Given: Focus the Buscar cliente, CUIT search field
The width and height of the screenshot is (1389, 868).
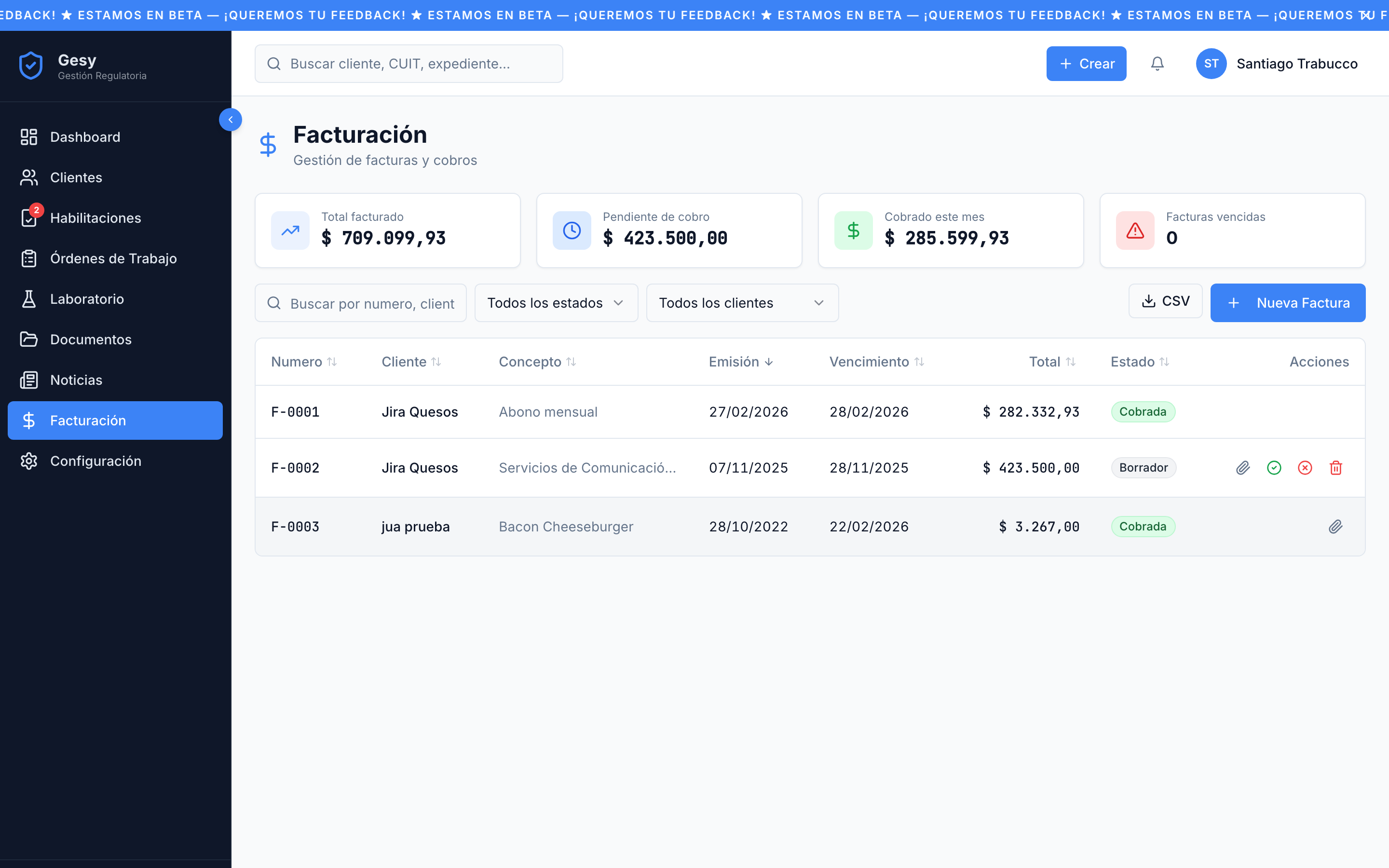Looking at the screenshot, I should point(409,64).
